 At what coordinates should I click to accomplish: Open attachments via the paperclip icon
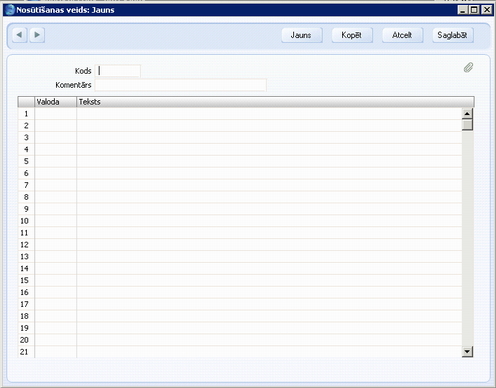468,68
